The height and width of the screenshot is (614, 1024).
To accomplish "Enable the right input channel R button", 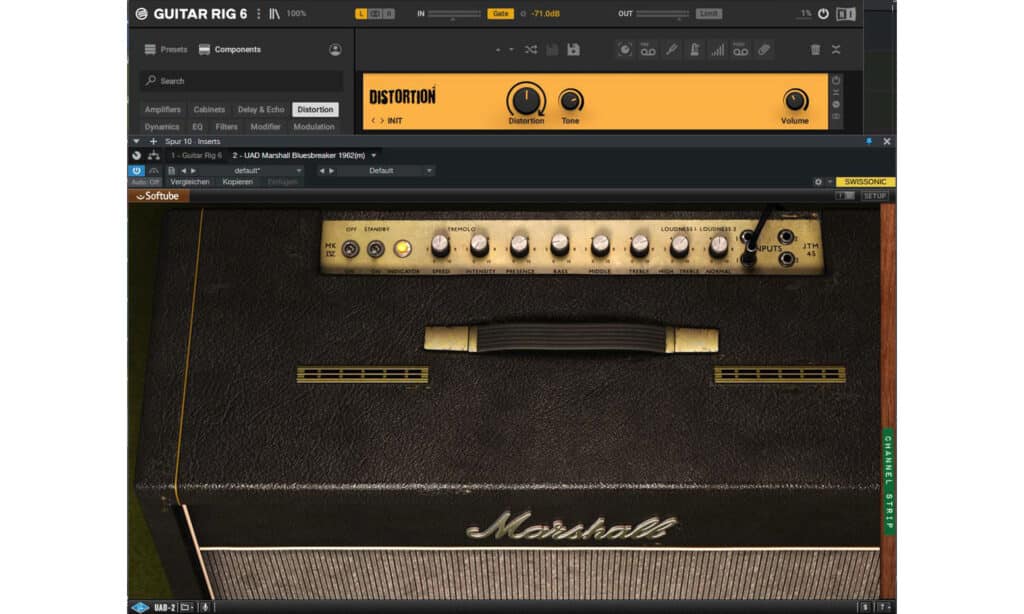I will 389,14.
